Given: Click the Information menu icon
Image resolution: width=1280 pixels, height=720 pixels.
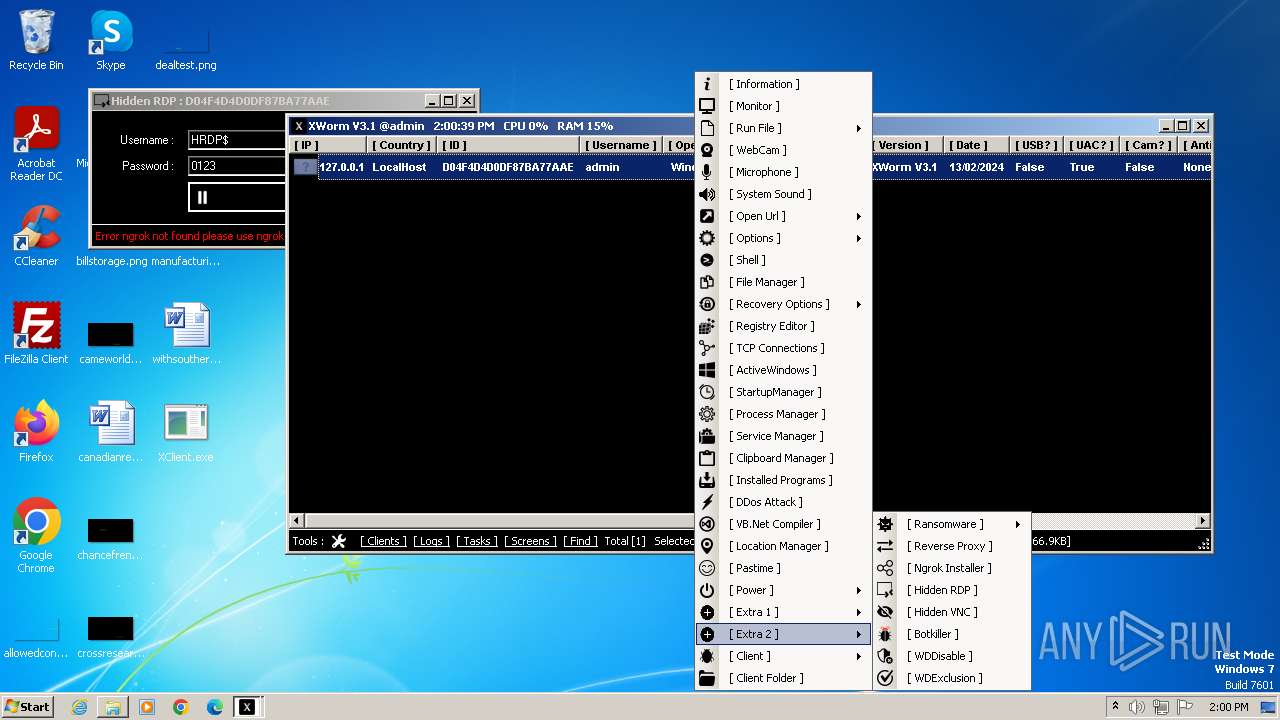Looking at the screenshot, I should point(707,84).
